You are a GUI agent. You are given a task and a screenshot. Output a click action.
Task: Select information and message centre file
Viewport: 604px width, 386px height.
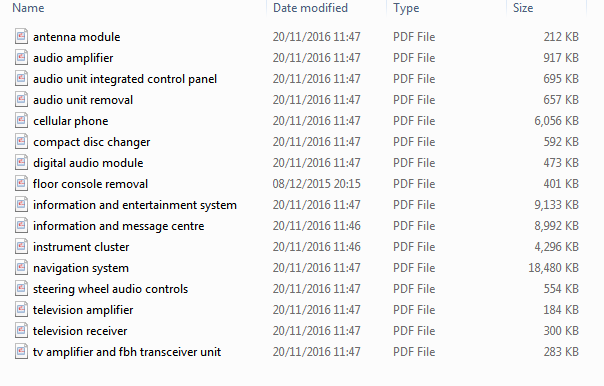click(119, 226)
